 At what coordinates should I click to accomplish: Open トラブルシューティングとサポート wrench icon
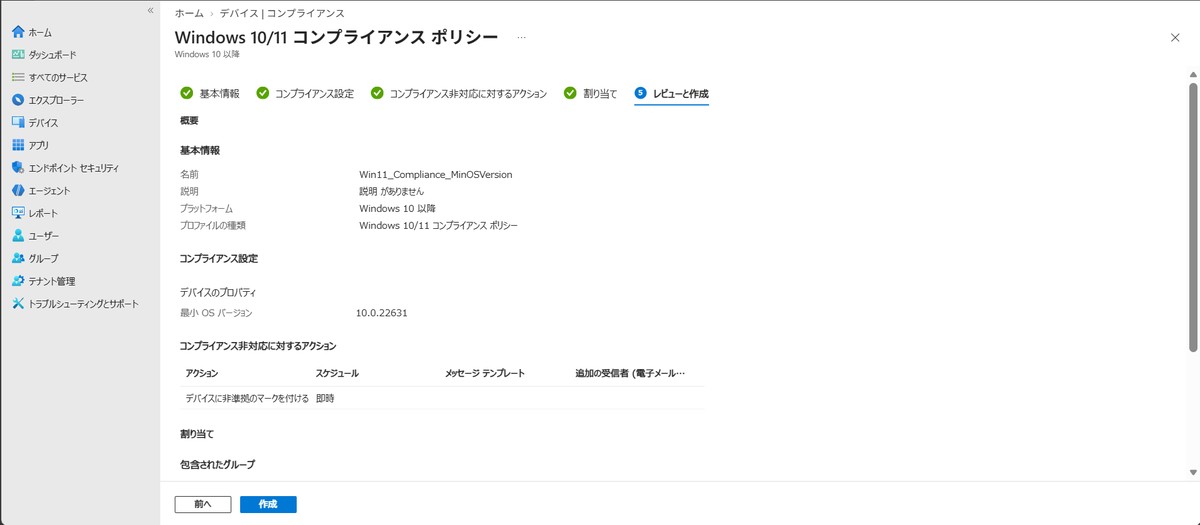pyautogui.click(x=18, y=304)
